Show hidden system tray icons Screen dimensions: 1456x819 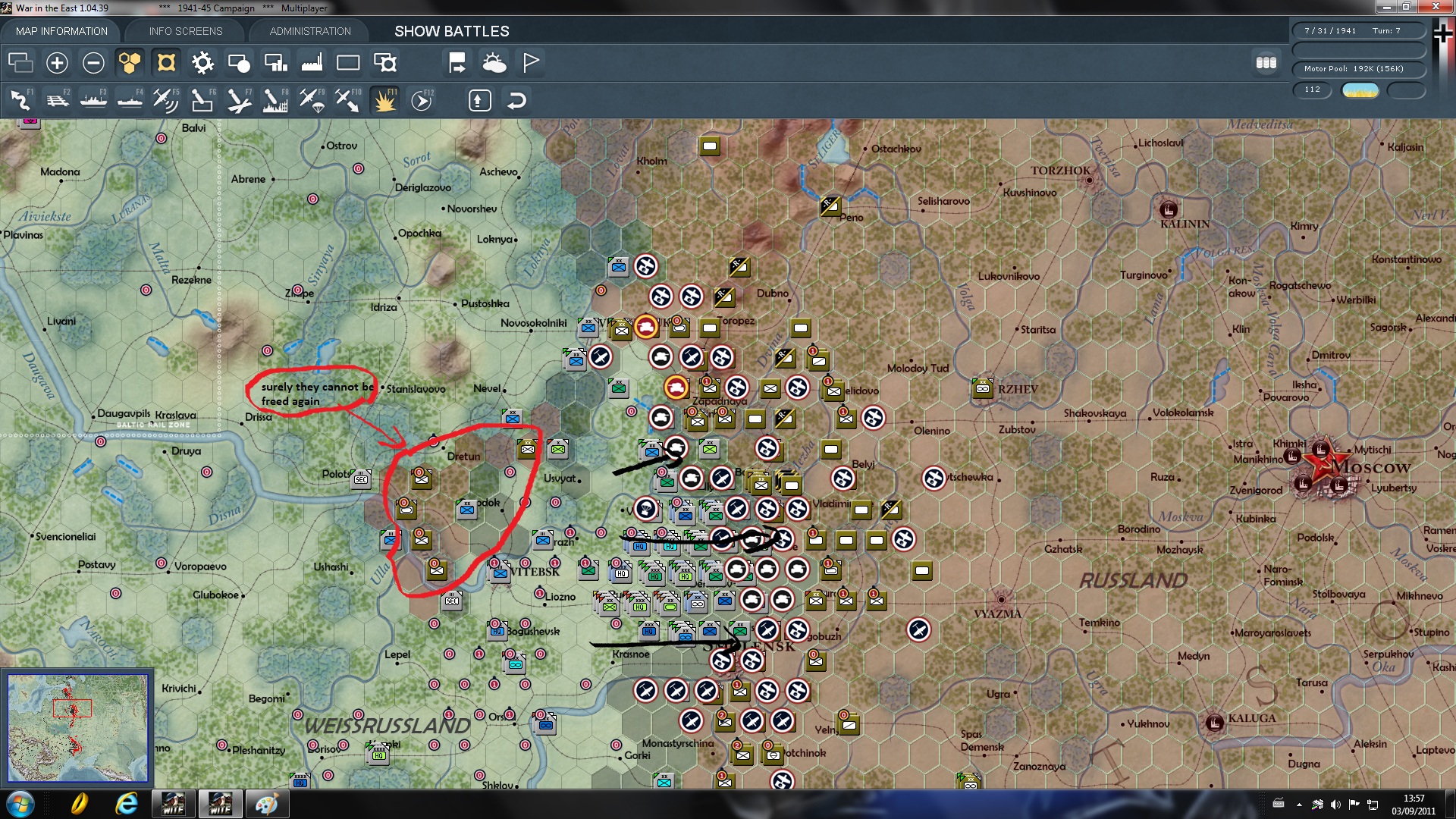(x=1300, y=805)
